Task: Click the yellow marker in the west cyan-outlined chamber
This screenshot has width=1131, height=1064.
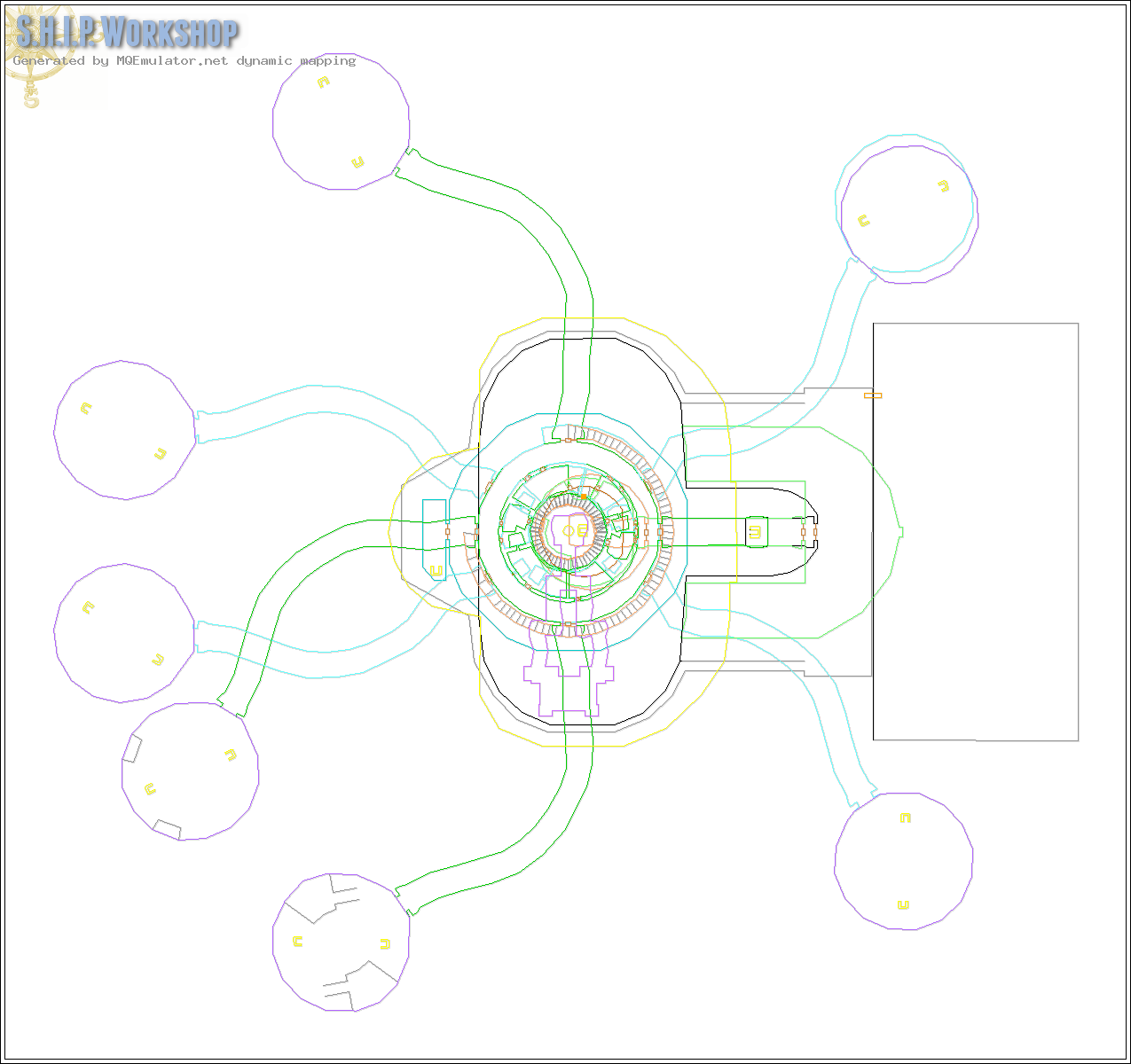Action: coord(436,571)
